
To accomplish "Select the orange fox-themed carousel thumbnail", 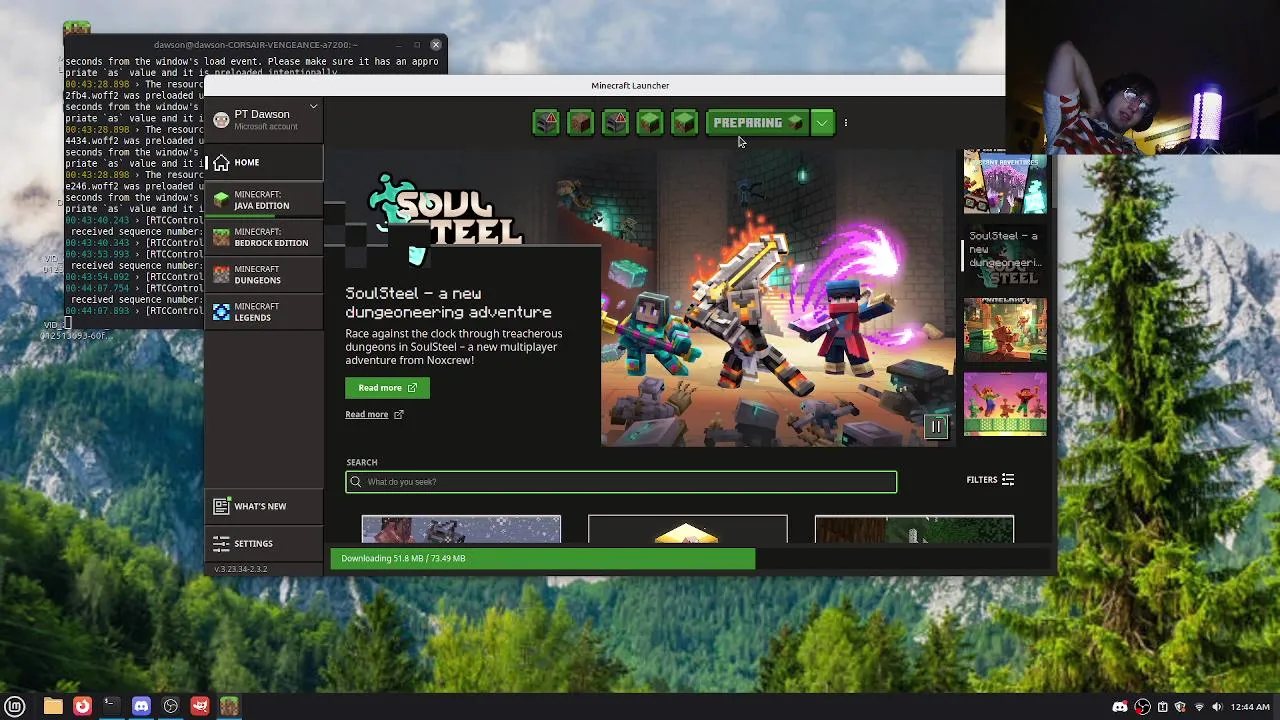I will 1005,330.
